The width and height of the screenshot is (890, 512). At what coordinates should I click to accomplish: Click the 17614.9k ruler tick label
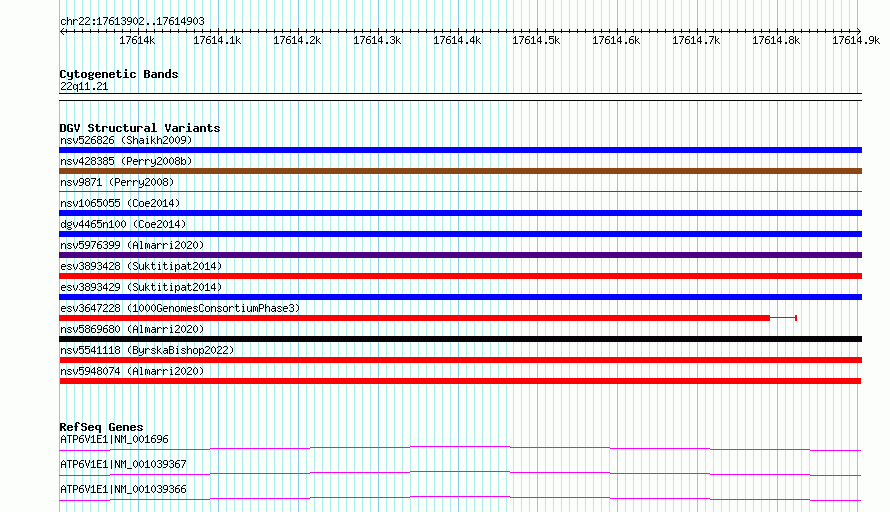[856, 40]
